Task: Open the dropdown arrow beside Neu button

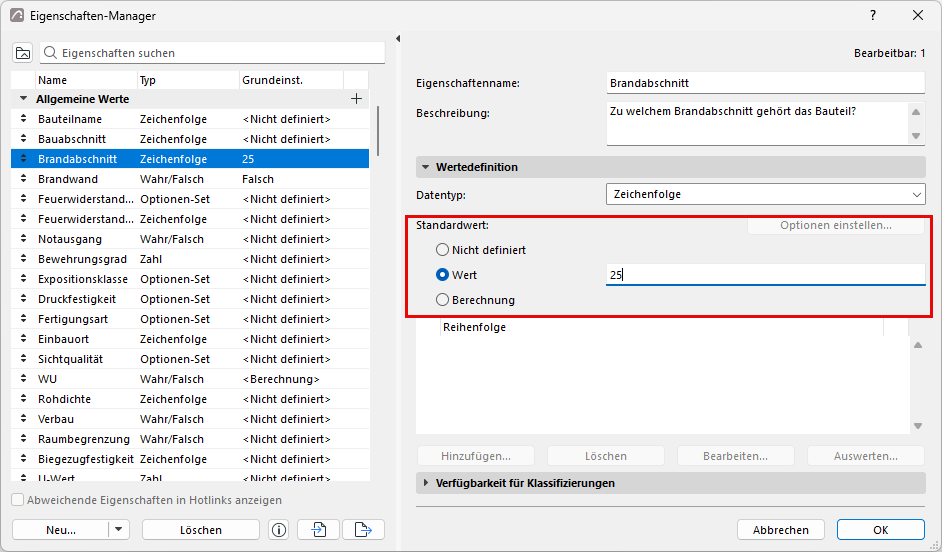Action: coord(118,530)
